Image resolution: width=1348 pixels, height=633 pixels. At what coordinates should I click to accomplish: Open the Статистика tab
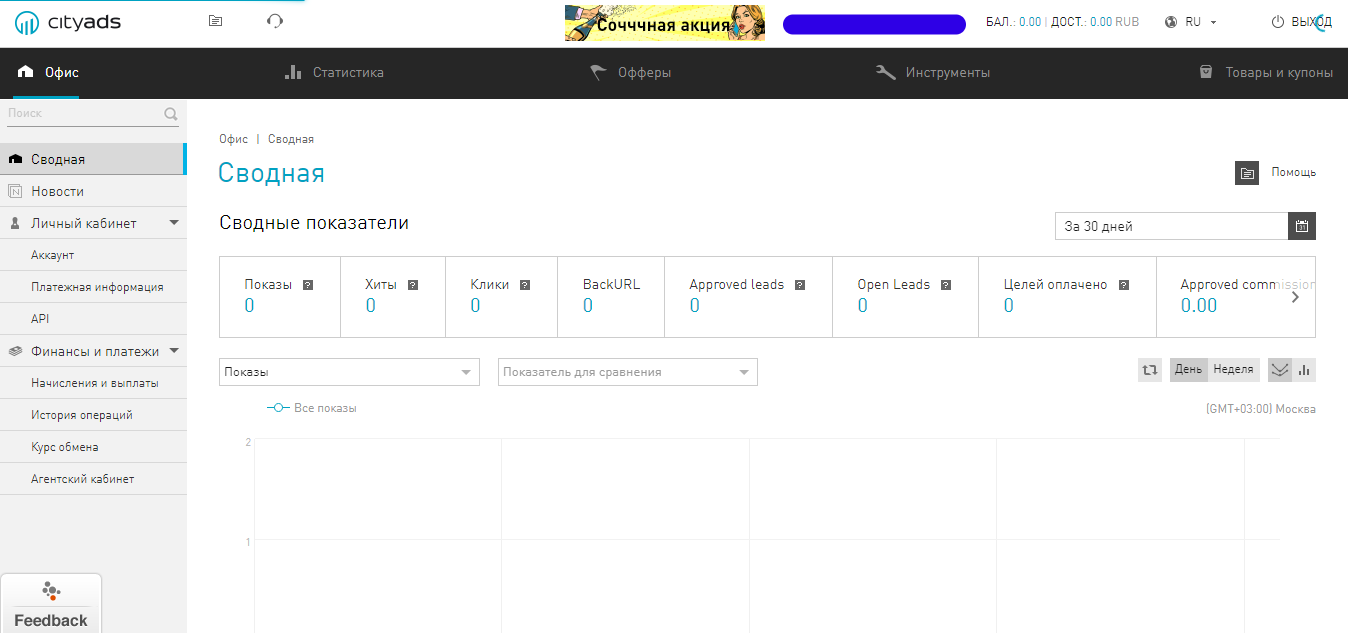coord(334,73)
